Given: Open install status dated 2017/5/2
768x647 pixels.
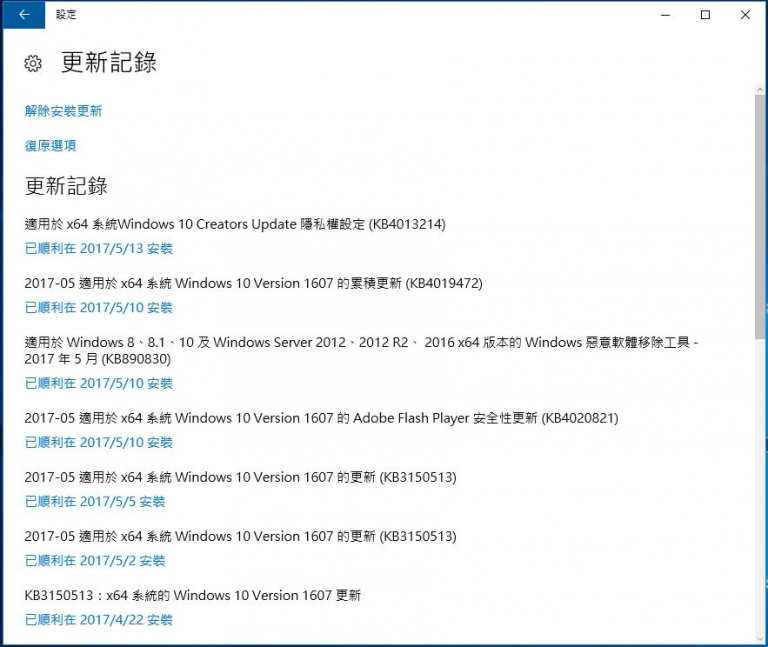Looking at the screenshot, I should pyautogui.click(x=95, y=561).
